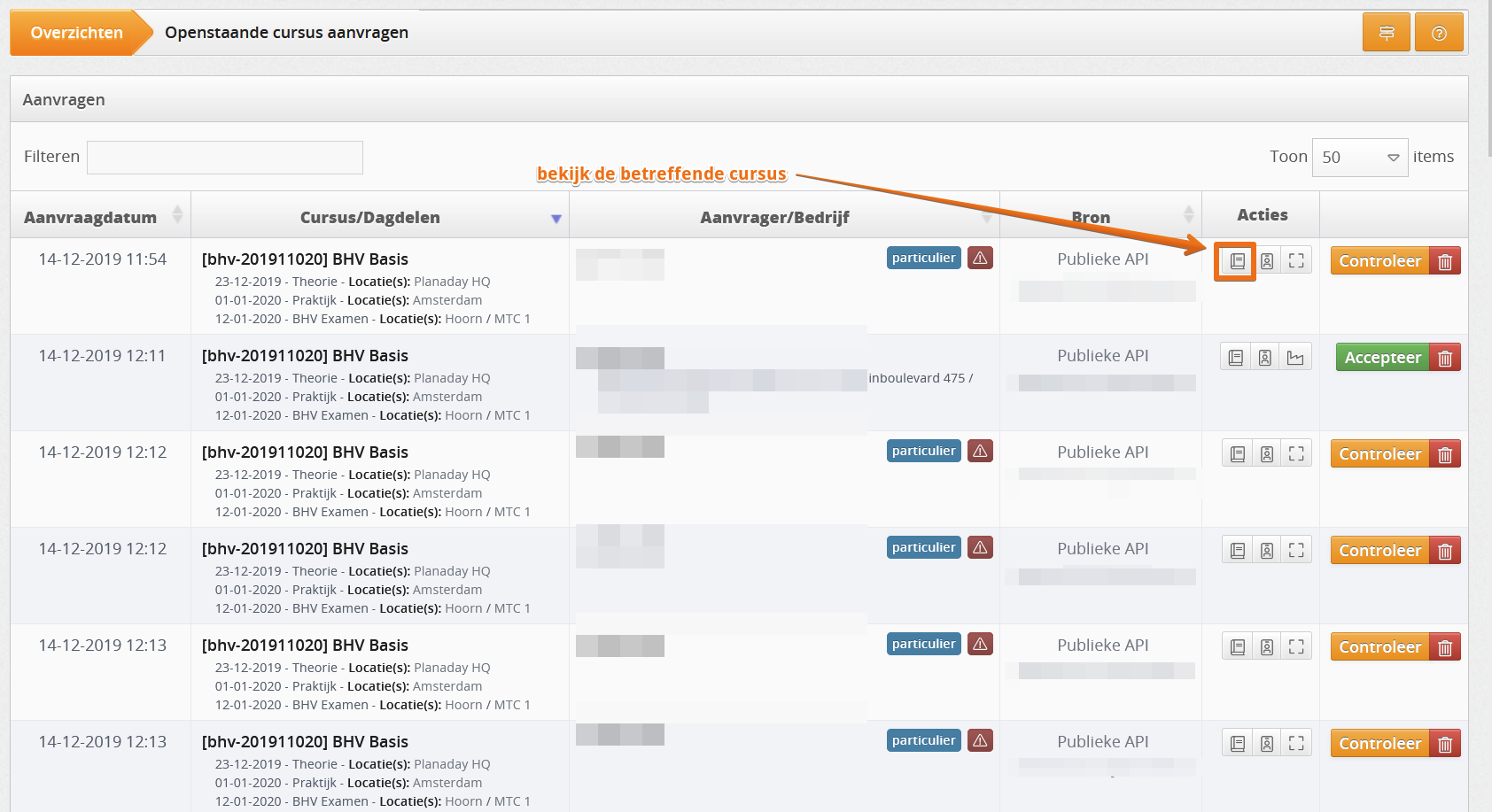The image size is (1492, 812).
Task: Click warning triangle in the first 12:12 row
Action: point(980,451)
